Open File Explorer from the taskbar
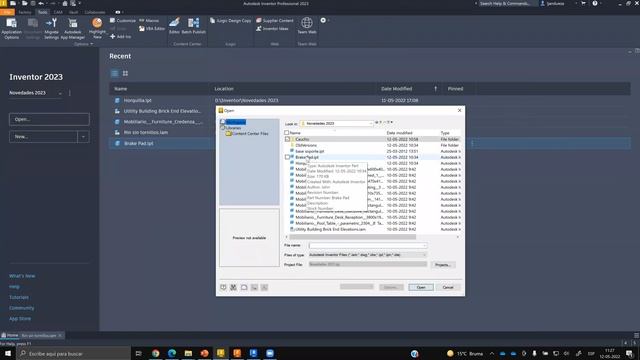Viewport: 640px width, 360px height. (188, 353)
